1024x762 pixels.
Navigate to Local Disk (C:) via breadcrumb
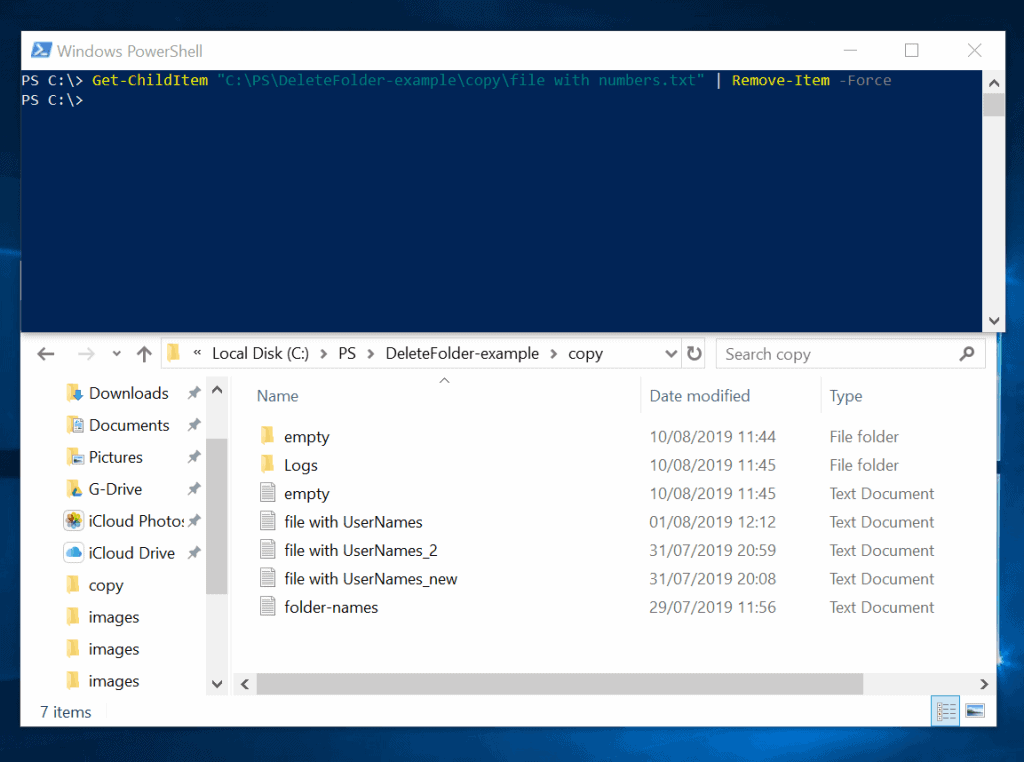tap(260, 353)
